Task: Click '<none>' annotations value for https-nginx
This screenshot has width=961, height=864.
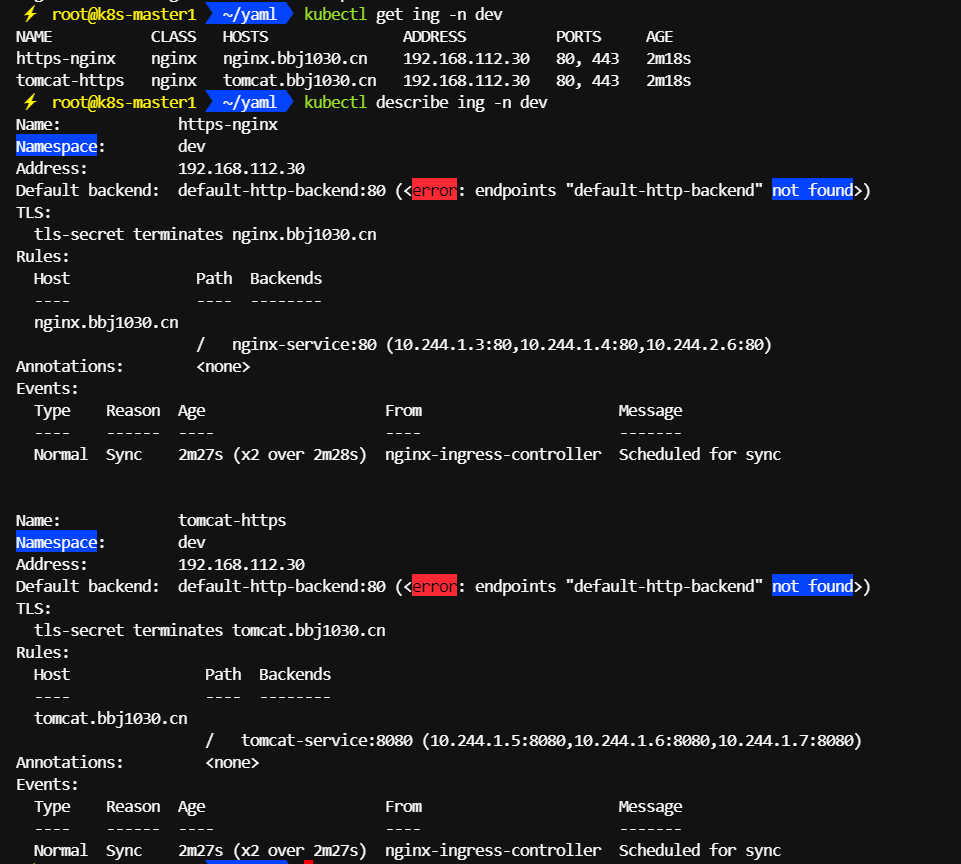Action: coord(223,367)
